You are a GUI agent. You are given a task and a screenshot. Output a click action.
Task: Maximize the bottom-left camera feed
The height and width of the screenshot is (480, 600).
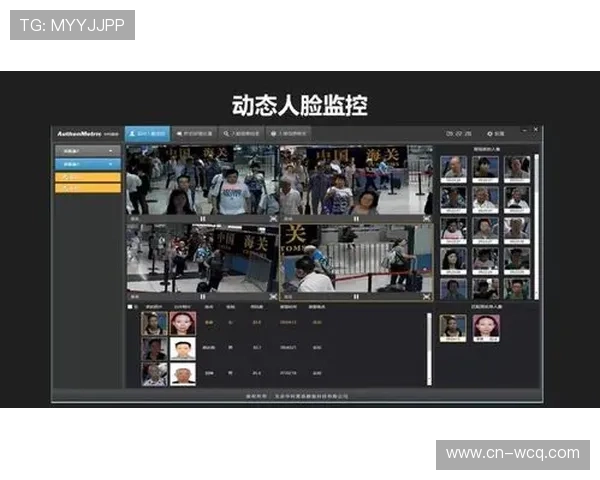[x=273, y=296]
